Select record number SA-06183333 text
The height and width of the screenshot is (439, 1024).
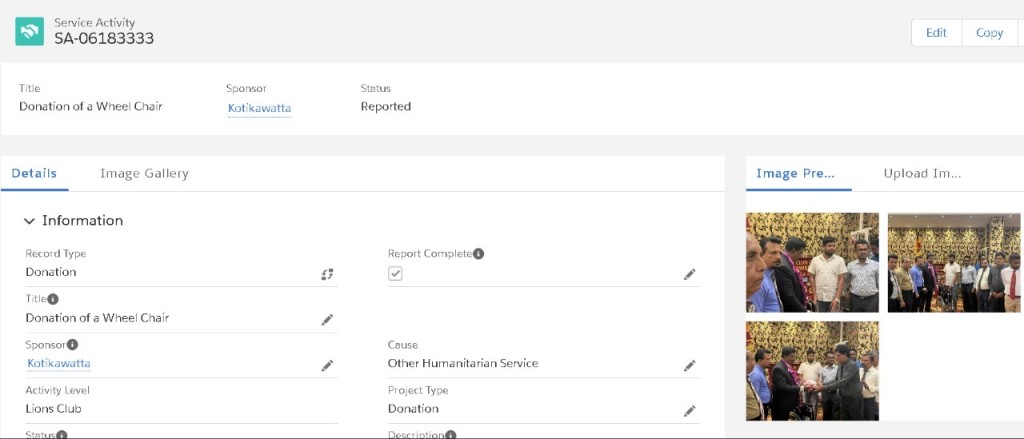point(104,39)
